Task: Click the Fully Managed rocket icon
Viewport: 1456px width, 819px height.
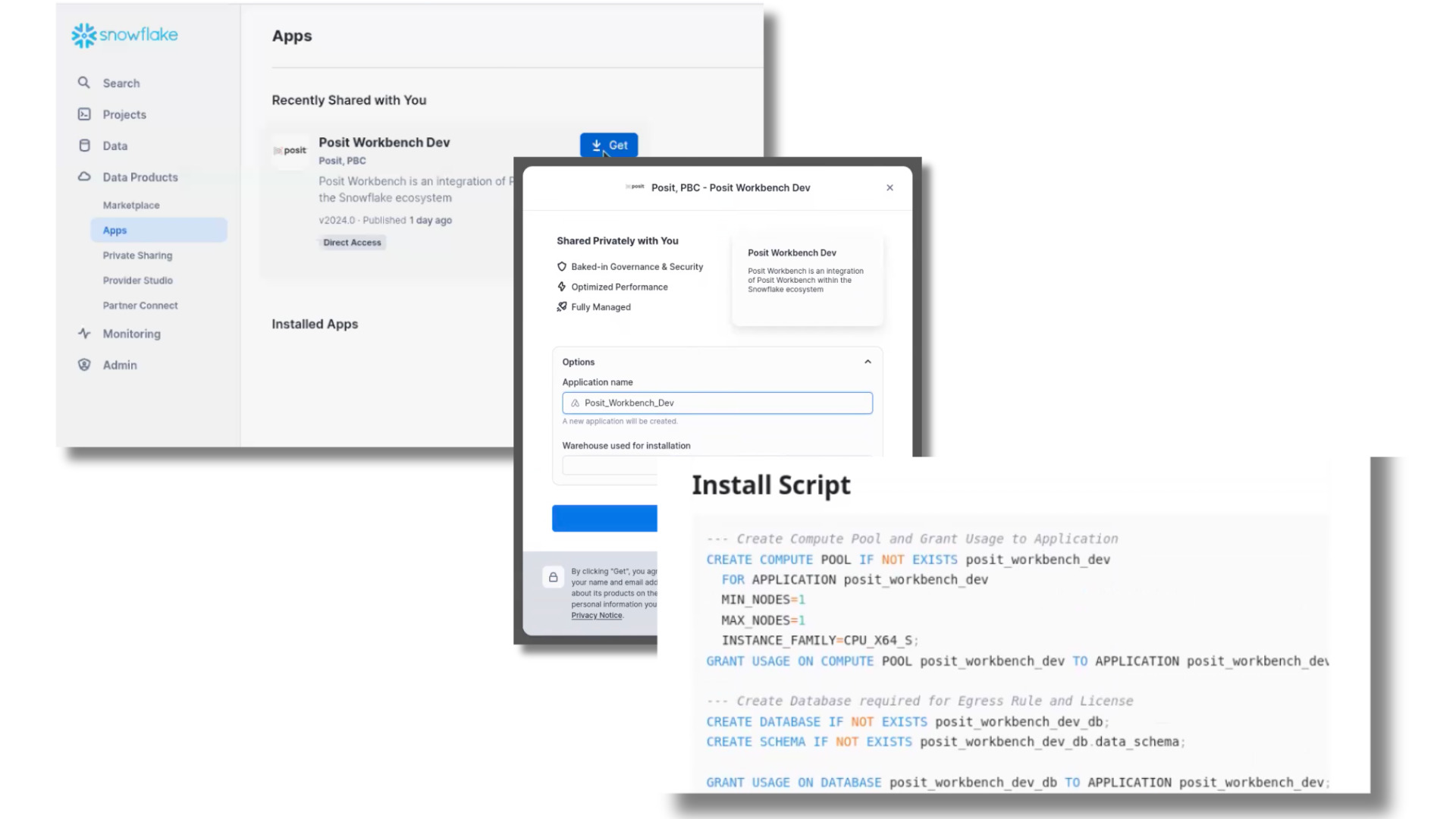Action: pos(562,306)
